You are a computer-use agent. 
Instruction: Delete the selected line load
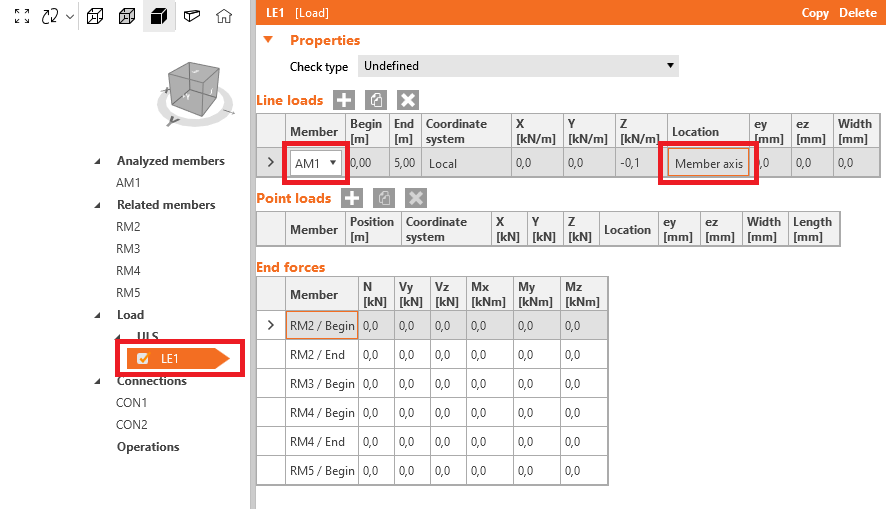(x=407, y=100)
